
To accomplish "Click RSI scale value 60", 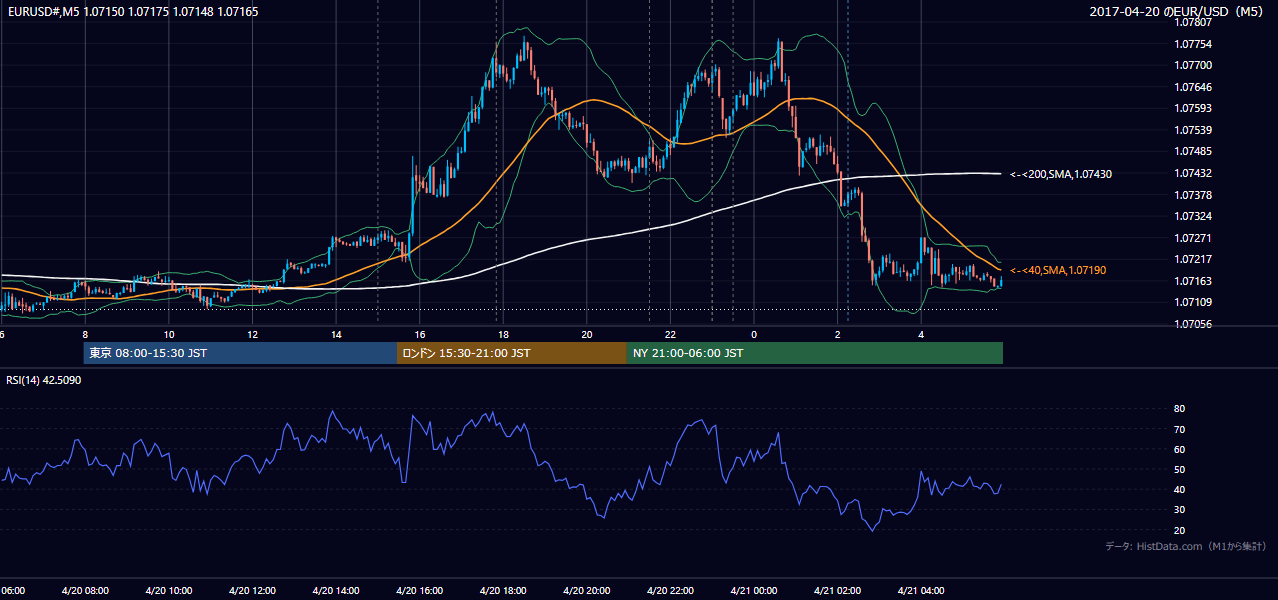I will (x=1180, y=449).
